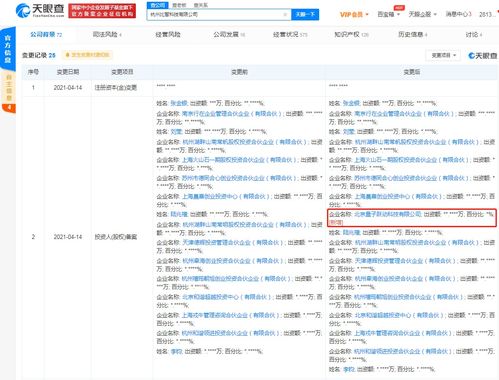Viewport: 499px width, 380px height.
Task: Open the 司法风险 tab
Action: [107, 34]
